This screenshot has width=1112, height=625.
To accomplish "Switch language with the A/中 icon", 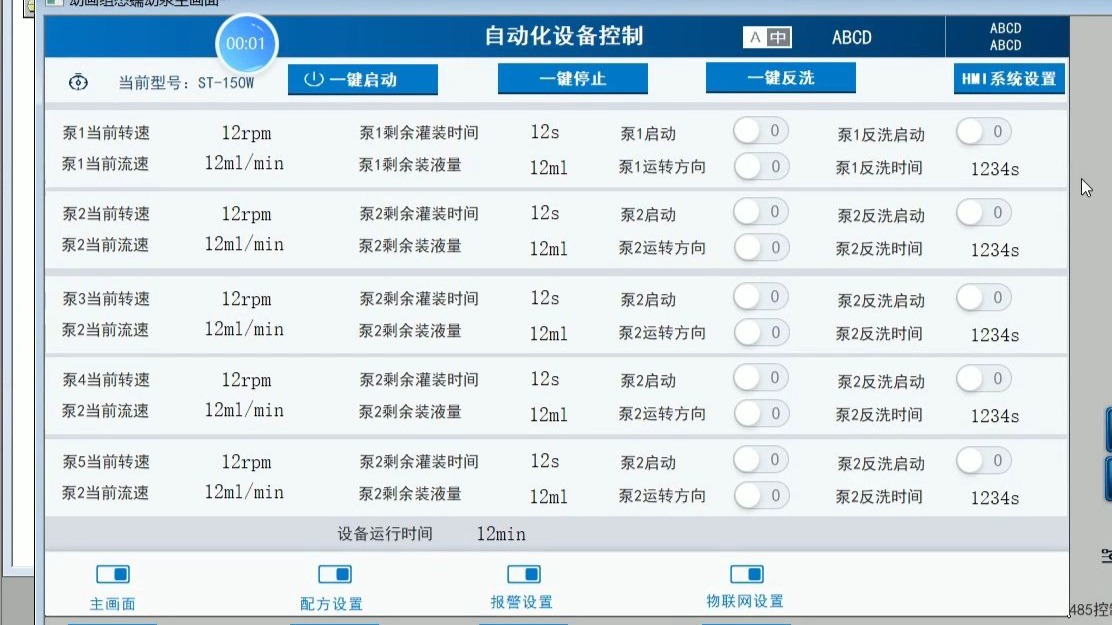I will pyautogui.click(x=767, y=37).
